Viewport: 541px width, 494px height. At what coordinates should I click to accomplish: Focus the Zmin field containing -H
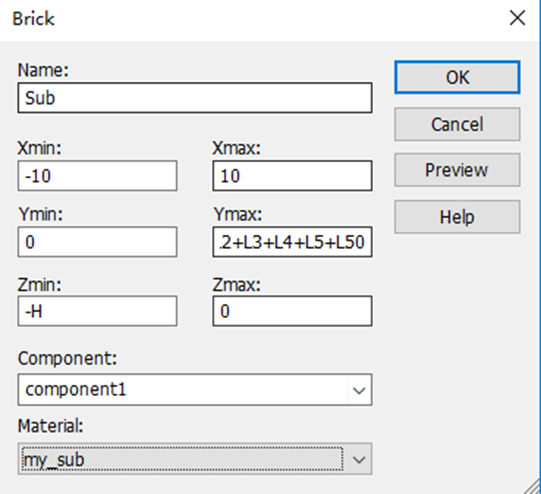tap(98, 311)
